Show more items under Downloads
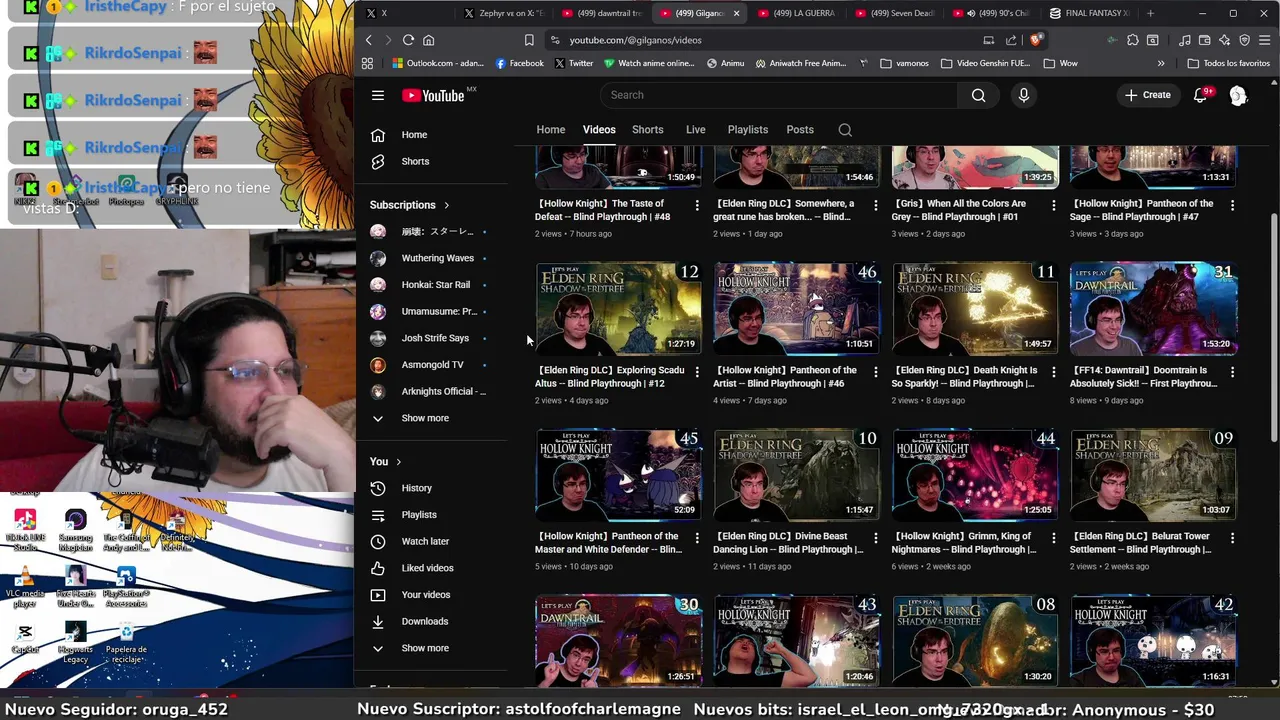1280x720 pixels. coord(425,648)
